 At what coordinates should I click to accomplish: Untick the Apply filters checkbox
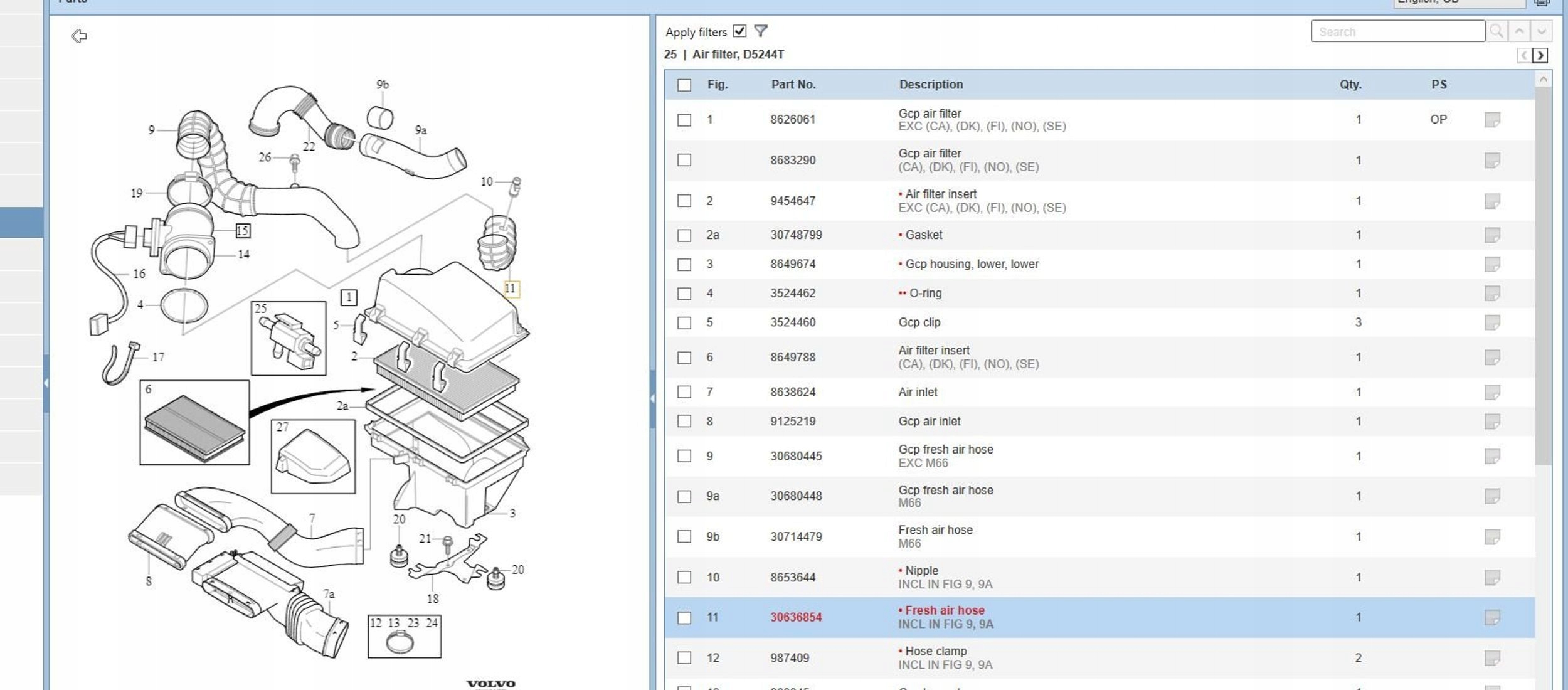coord(739,31)
